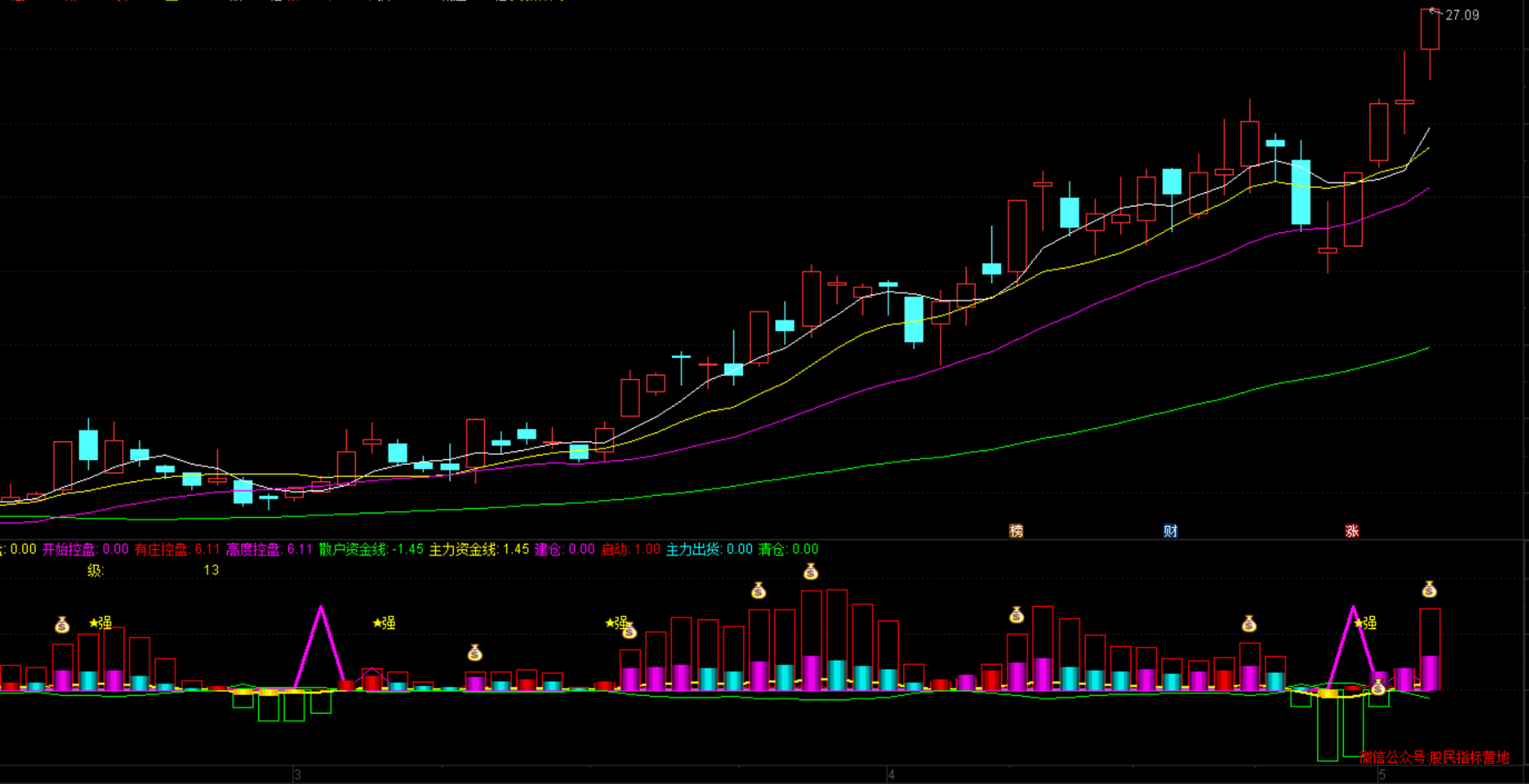
Task: Click month 3 marker on the time axis
Action: coord(297,775)
